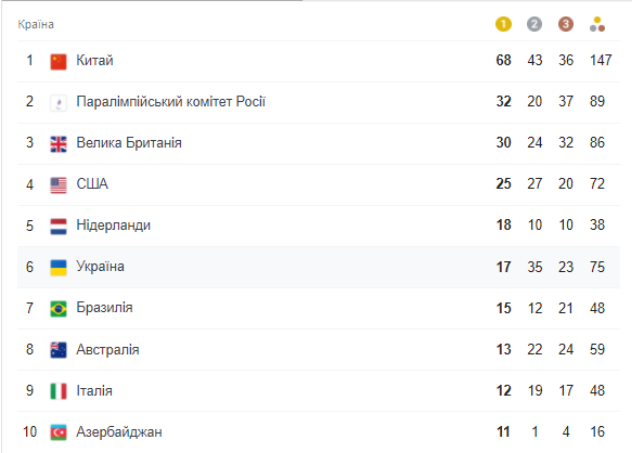Click the Netherlands flag icon
Viewport: 632px width, 453px height.
[x=58, y=226]
